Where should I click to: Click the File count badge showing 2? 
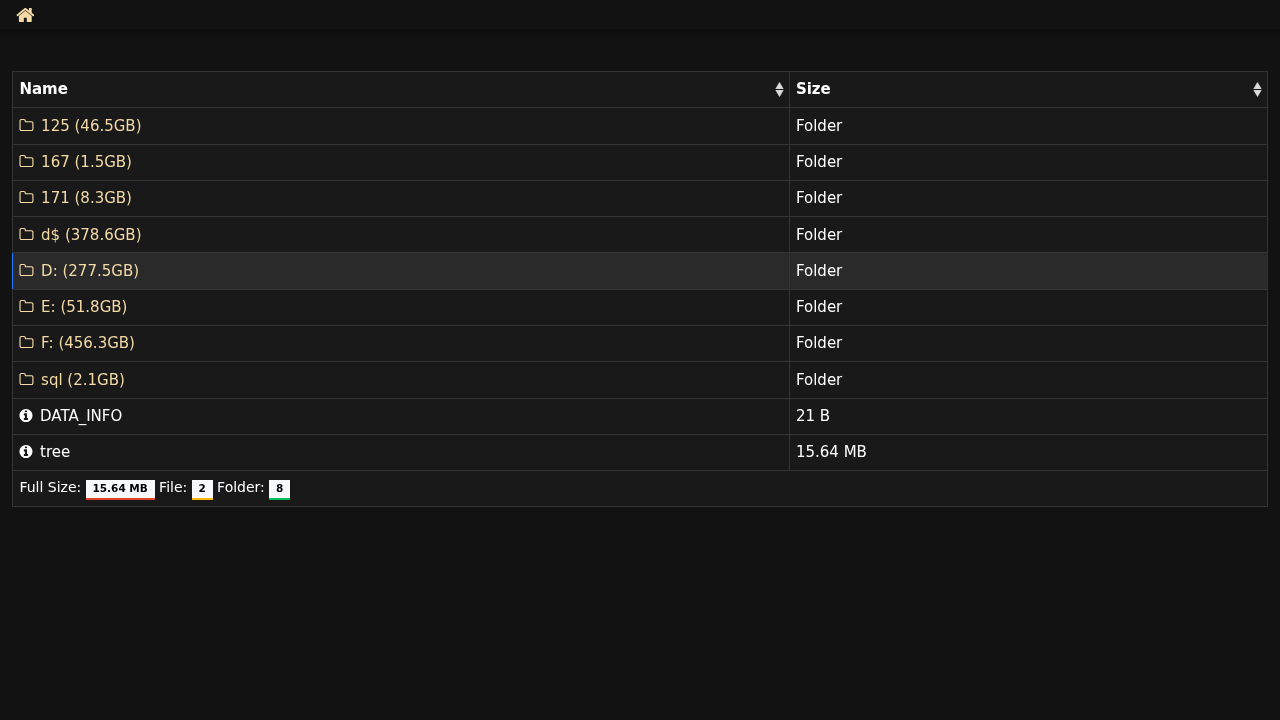pyautogui.click(x=202, y=489)
